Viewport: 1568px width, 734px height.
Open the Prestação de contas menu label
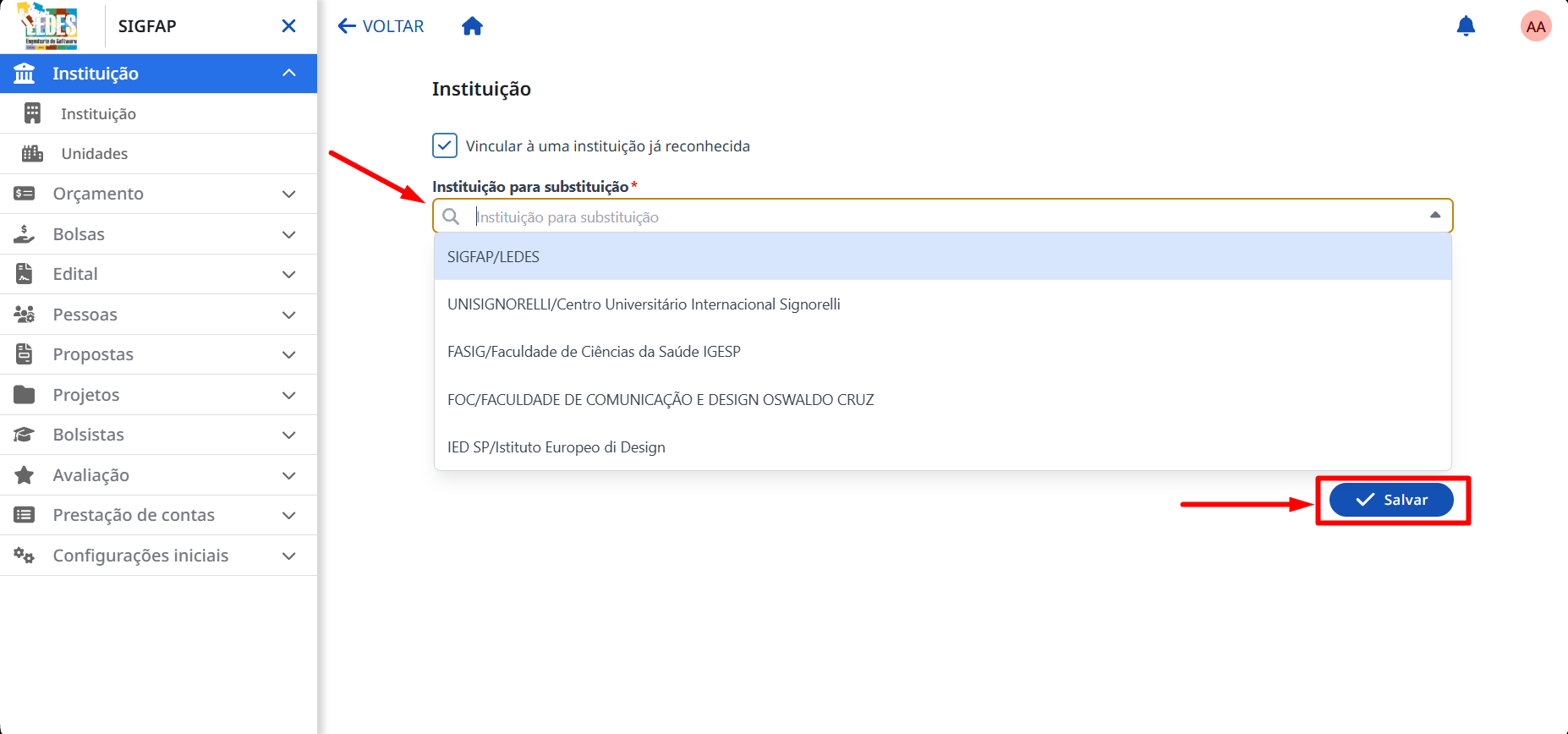(x=134, y=515)
